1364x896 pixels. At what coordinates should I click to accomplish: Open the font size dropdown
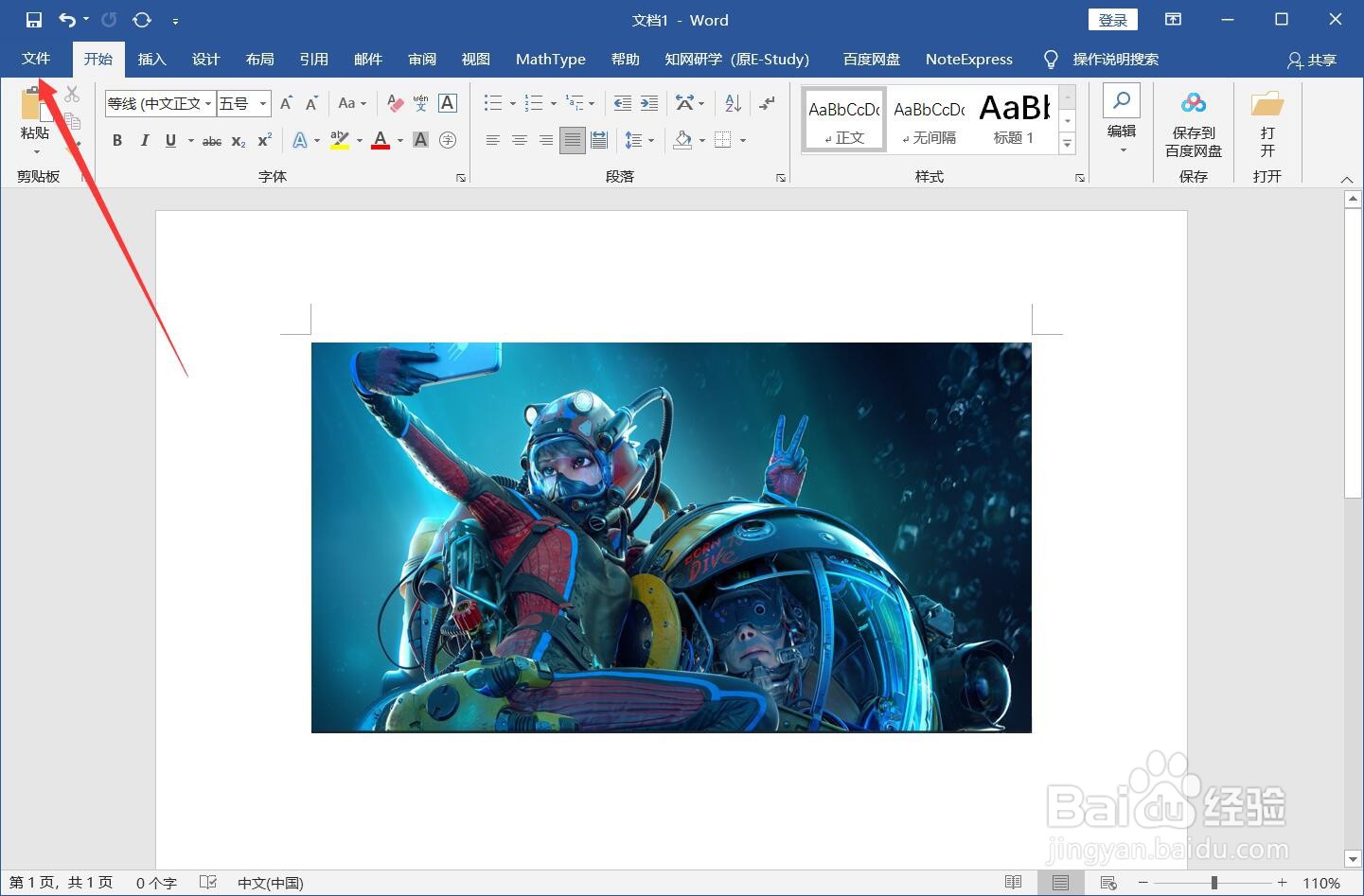pos(263,103)
